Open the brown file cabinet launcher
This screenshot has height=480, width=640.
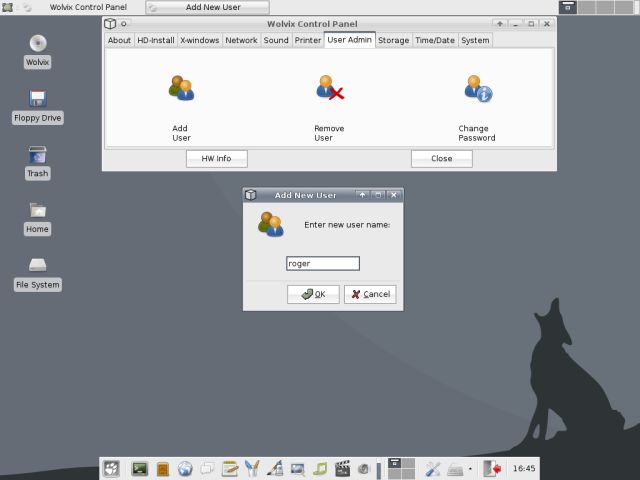click(x=162, y=469)
